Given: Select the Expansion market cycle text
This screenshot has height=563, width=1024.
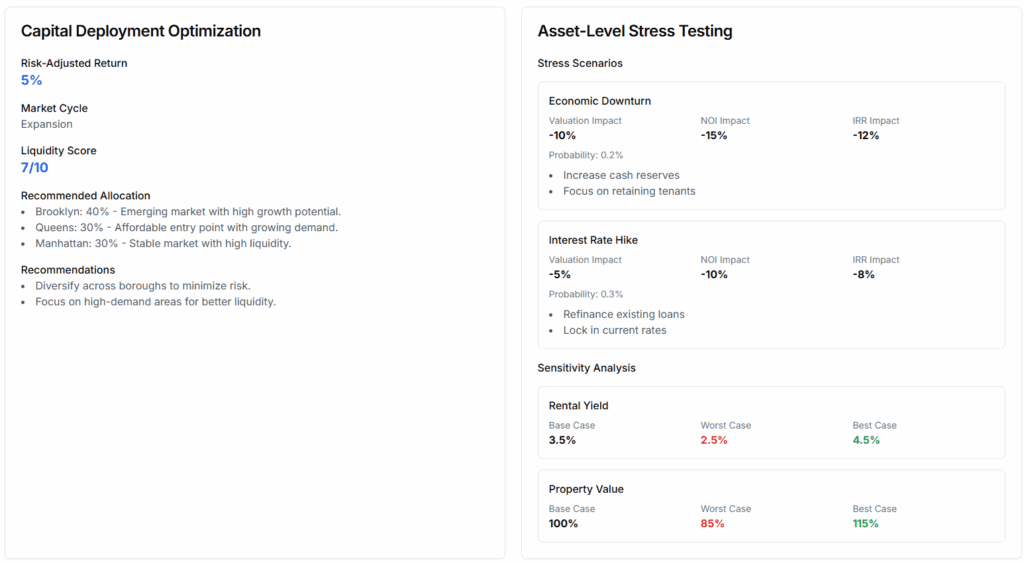Looking at the screenshot, I should tap(46, 124).
